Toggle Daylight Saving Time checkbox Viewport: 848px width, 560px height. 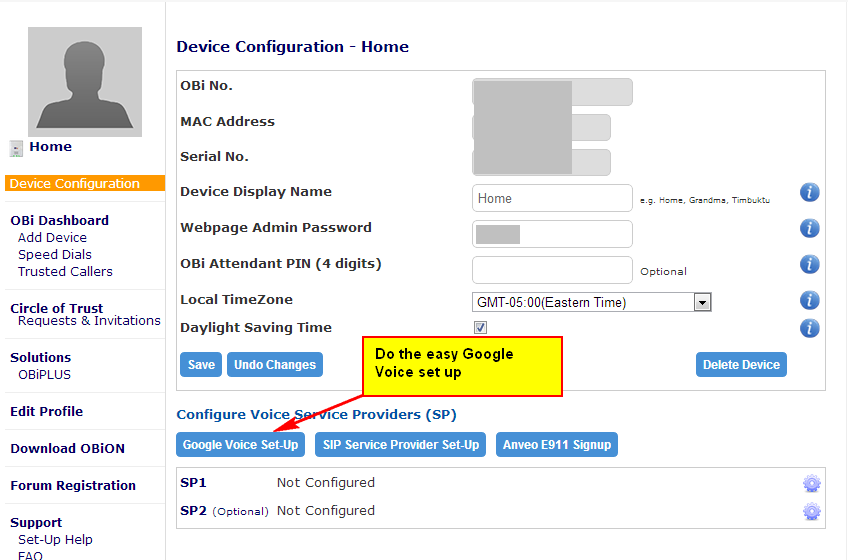(x=480, y=327)
